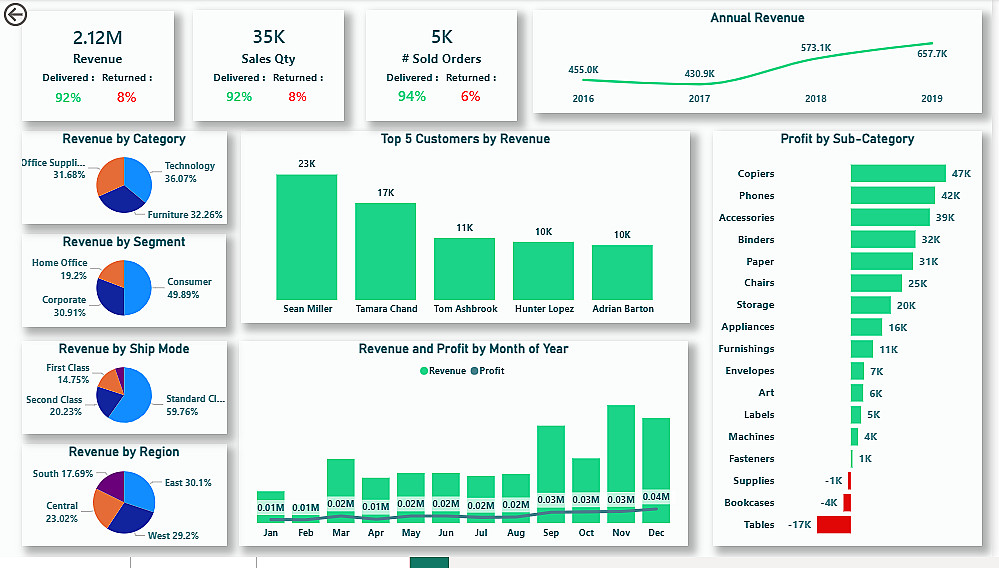The width and height of the screenshot is (999, 568).
Task: Select the 2.12M Revenue card
Action: 97,66
